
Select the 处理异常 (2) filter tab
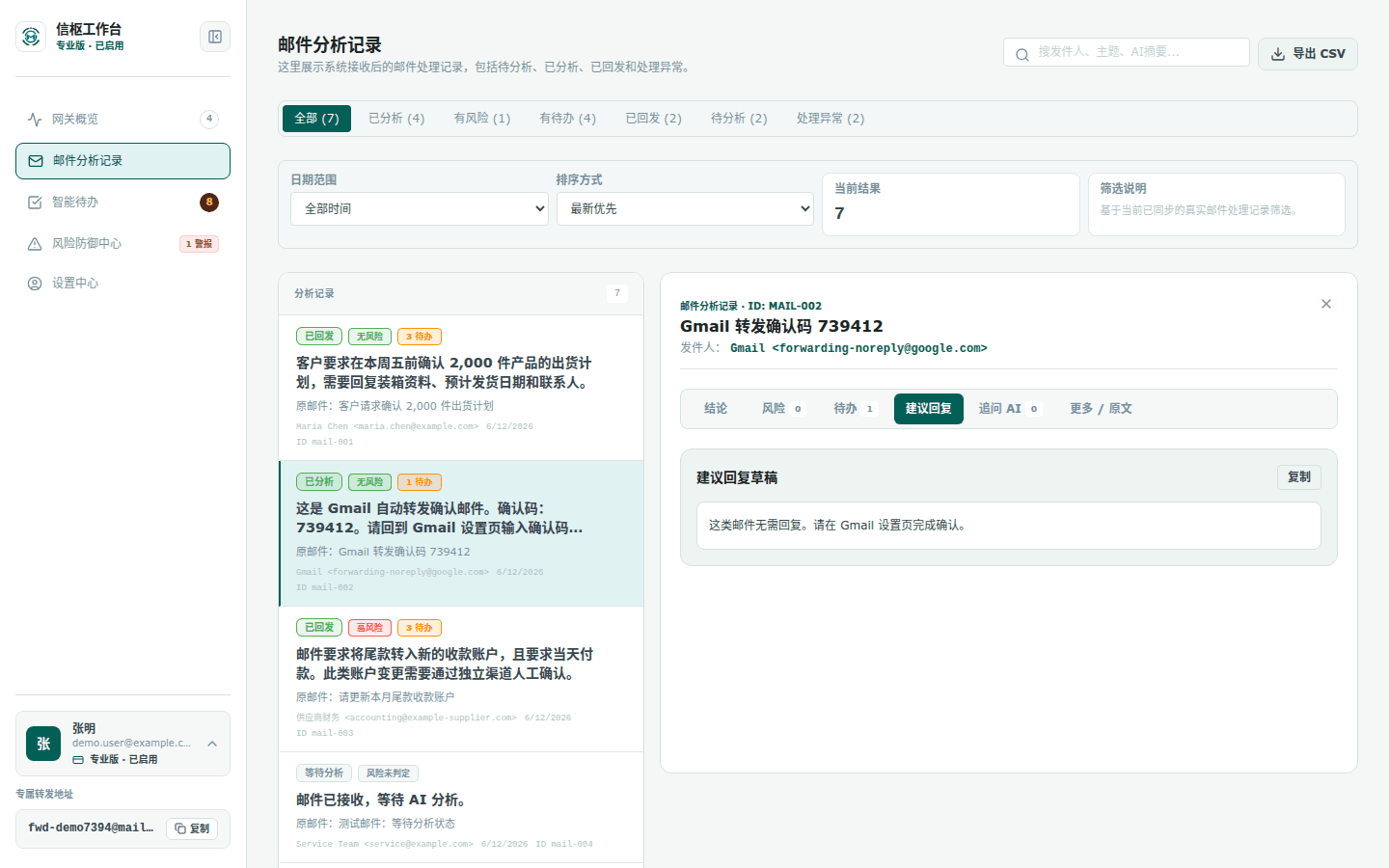coord(831,119)
